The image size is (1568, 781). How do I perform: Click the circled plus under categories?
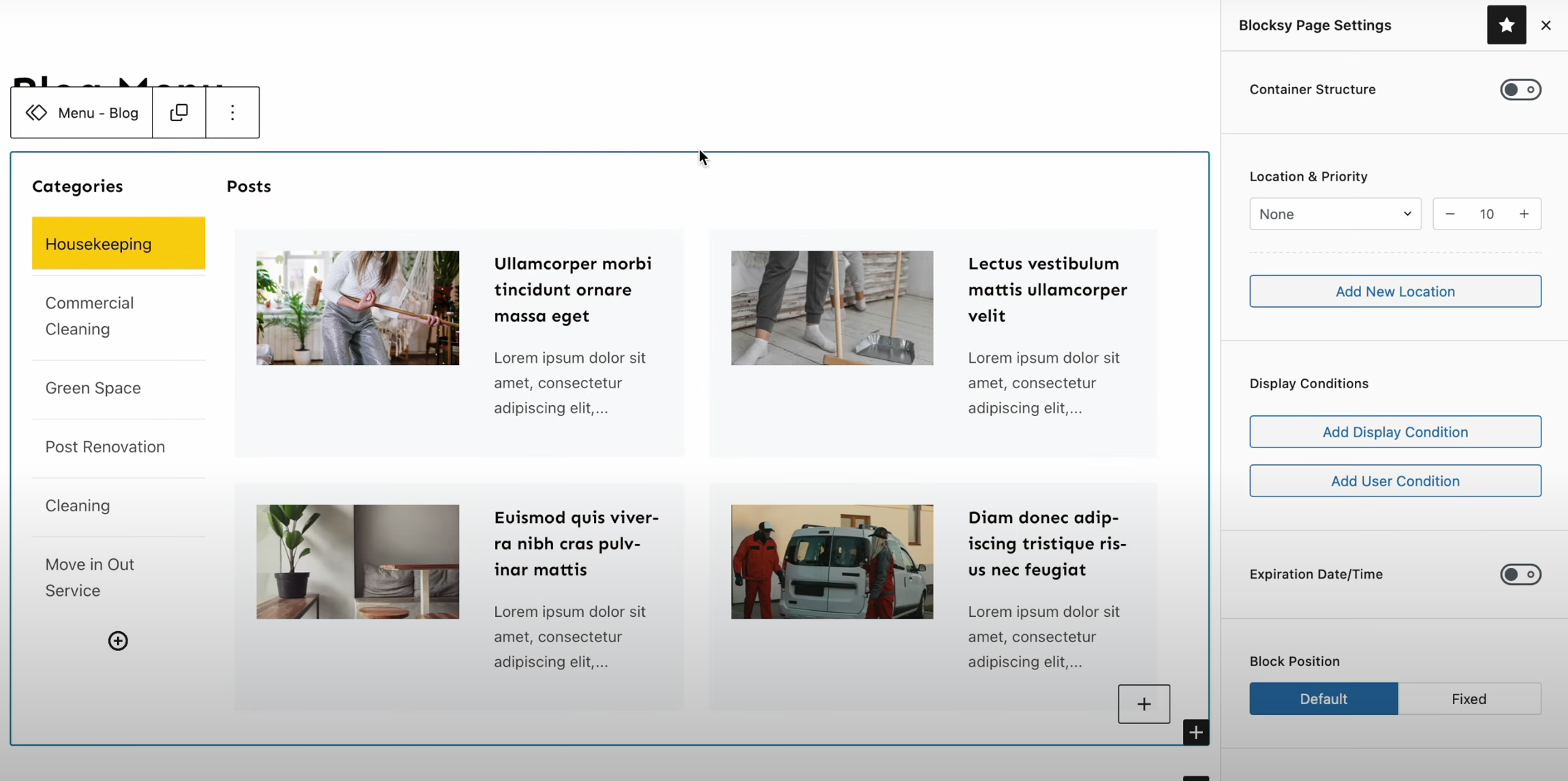coord(118,641)
